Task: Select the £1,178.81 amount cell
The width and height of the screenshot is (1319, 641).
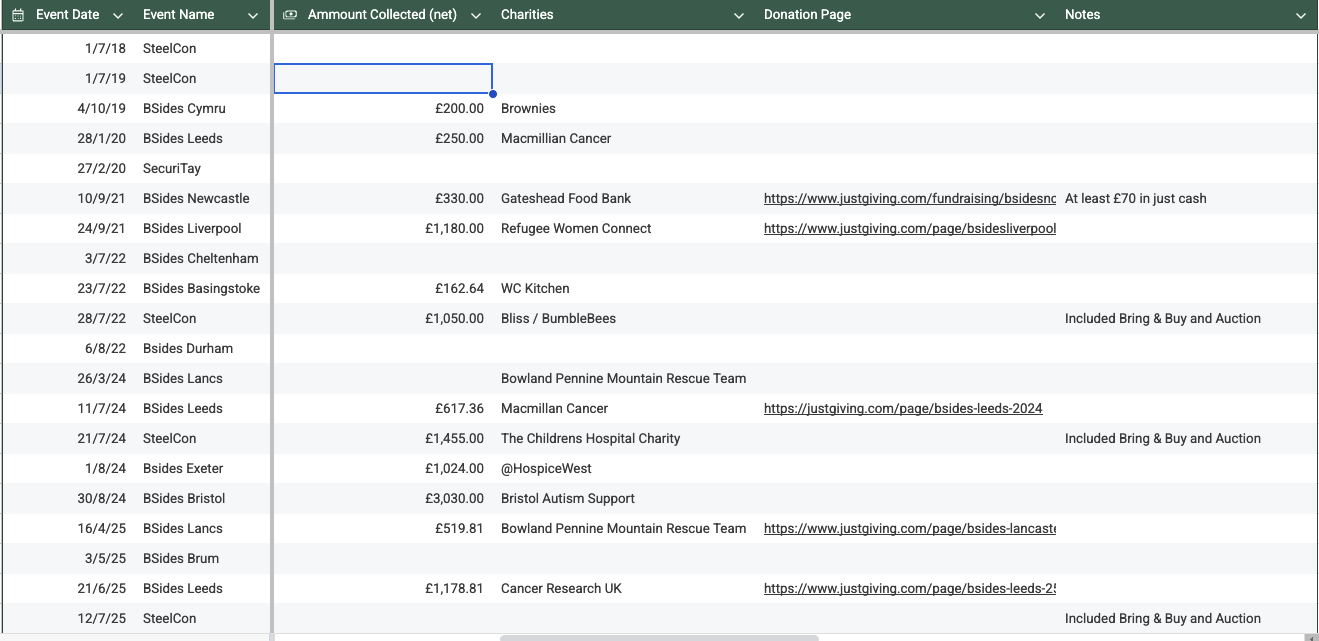Action: click(x=383, y=589)
